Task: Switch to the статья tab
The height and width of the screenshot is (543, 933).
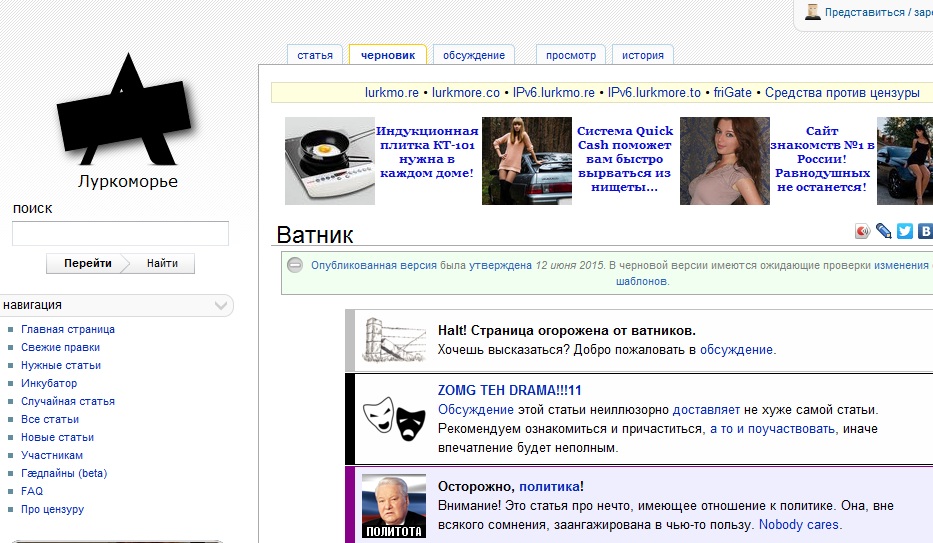Action: [x=315, y=56]
